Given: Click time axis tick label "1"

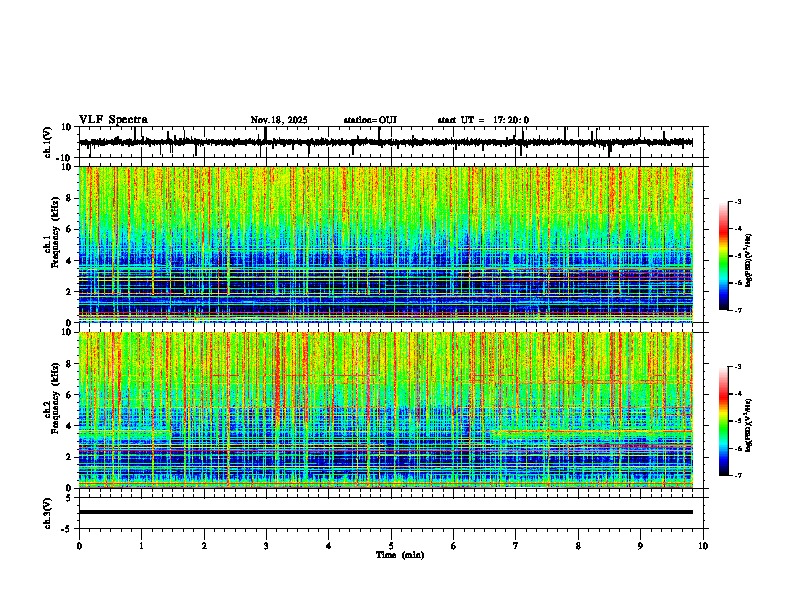Looking at the screenshot, I should pyautogui.click(x=141, y=546).
